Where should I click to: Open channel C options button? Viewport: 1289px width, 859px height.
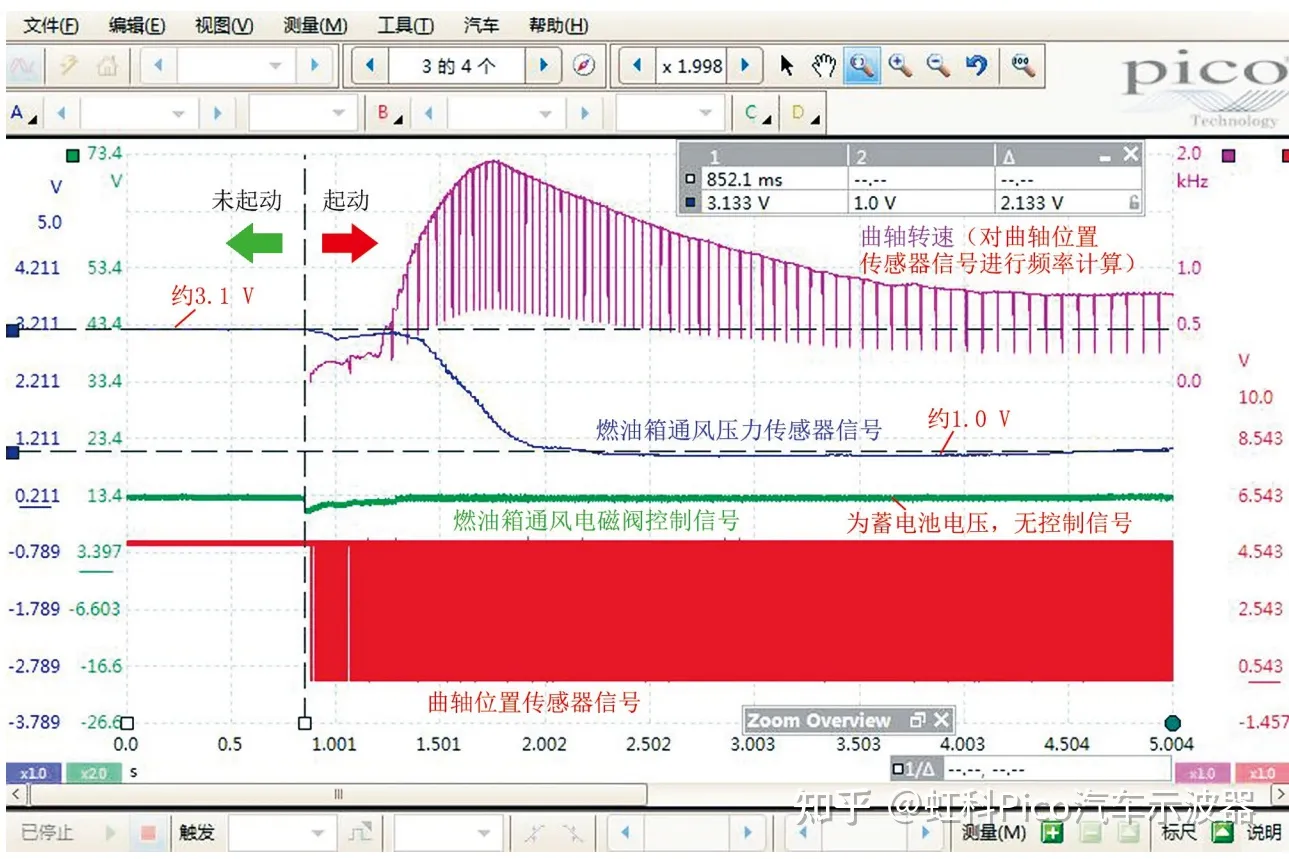click(755, 113)
